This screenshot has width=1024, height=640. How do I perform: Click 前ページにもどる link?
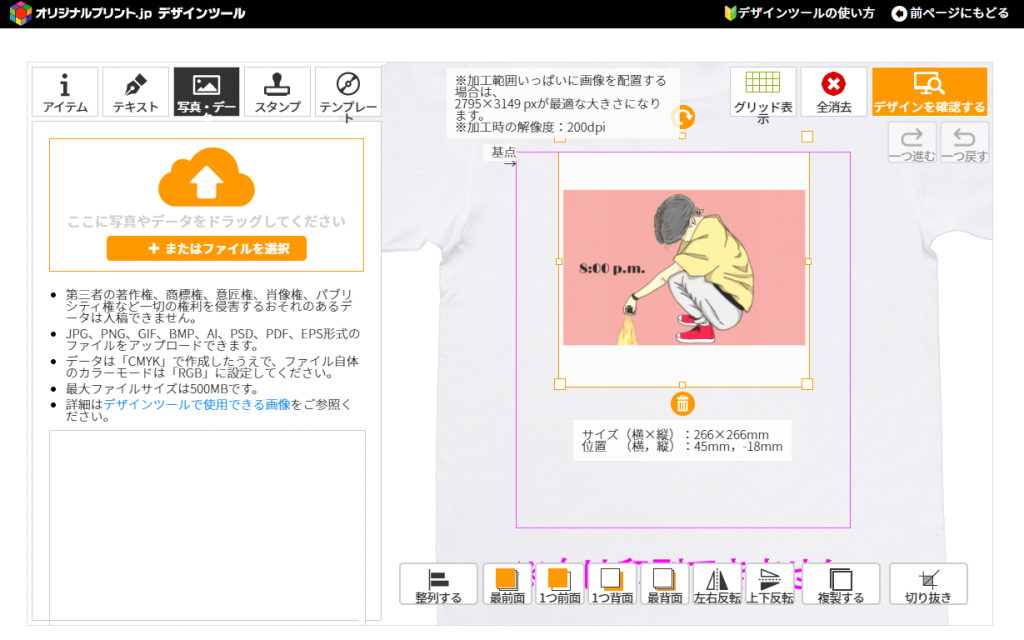[950, 13]
